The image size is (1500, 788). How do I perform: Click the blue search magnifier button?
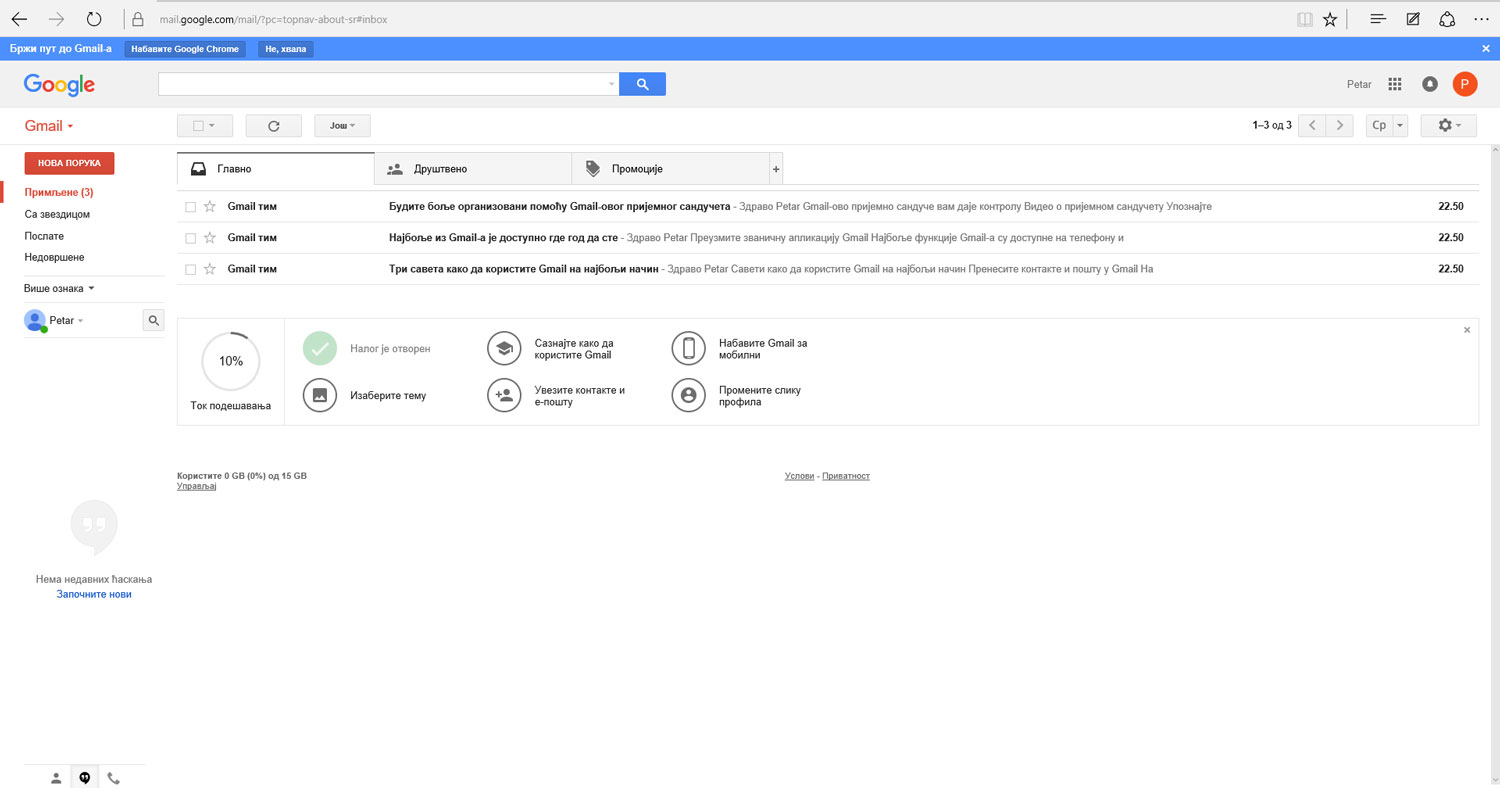click(x=642, y=84)
